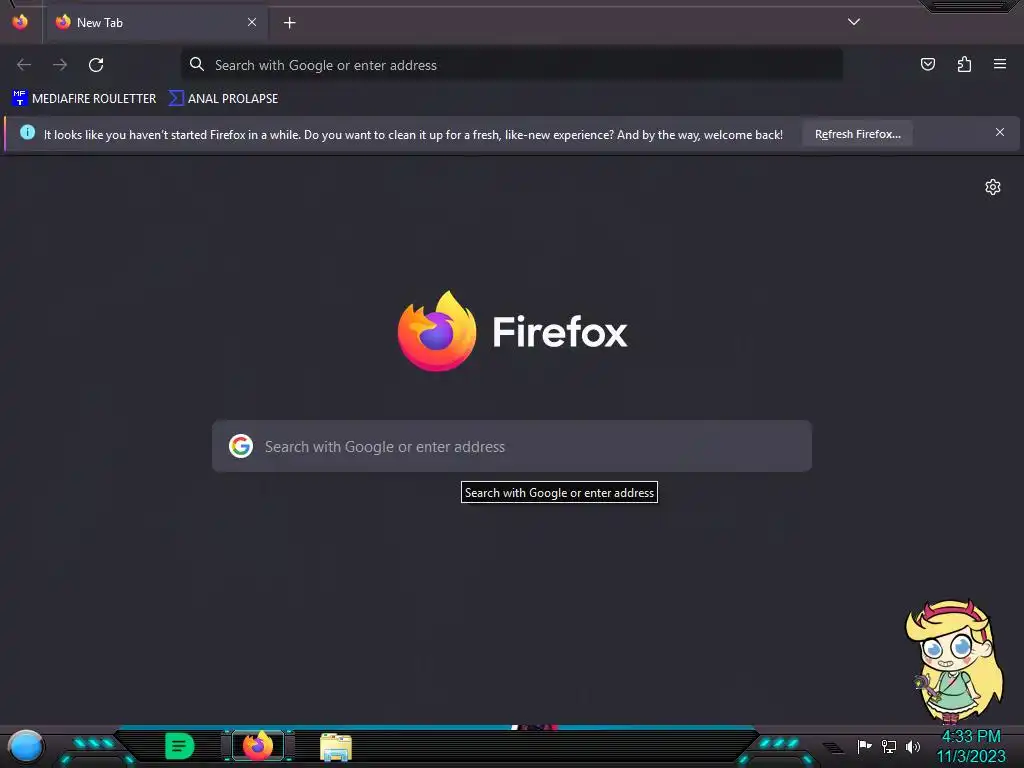Open the network tray icon
The width and height of the screenshot is (1024, 768).
pyautogui.click(x=889, y=746)
